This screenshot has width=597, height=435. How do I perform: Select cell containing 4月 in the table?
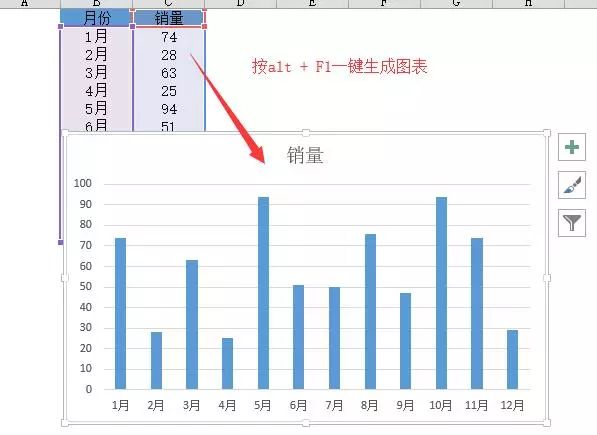tap(96, 91)
